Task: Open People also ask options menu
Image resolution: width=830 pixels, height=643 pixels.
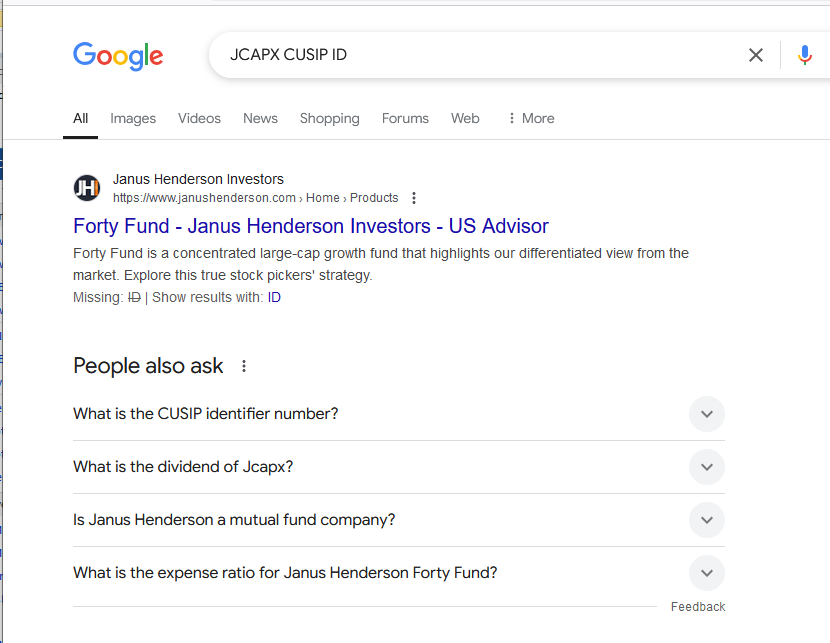Action: point(243,366)
